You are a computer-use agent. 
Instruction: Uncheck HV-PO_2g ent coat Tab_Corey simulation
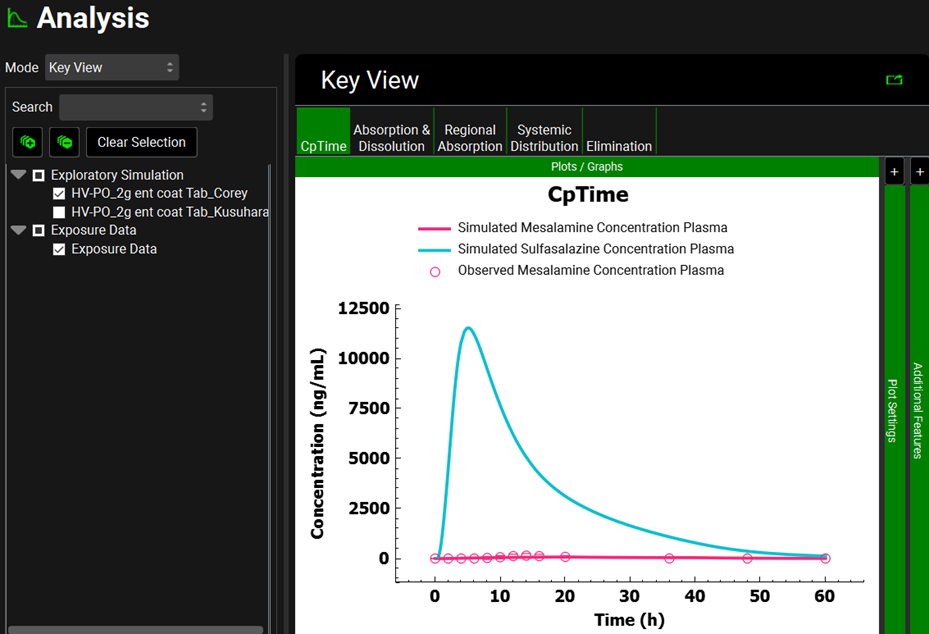coord(59,193)
